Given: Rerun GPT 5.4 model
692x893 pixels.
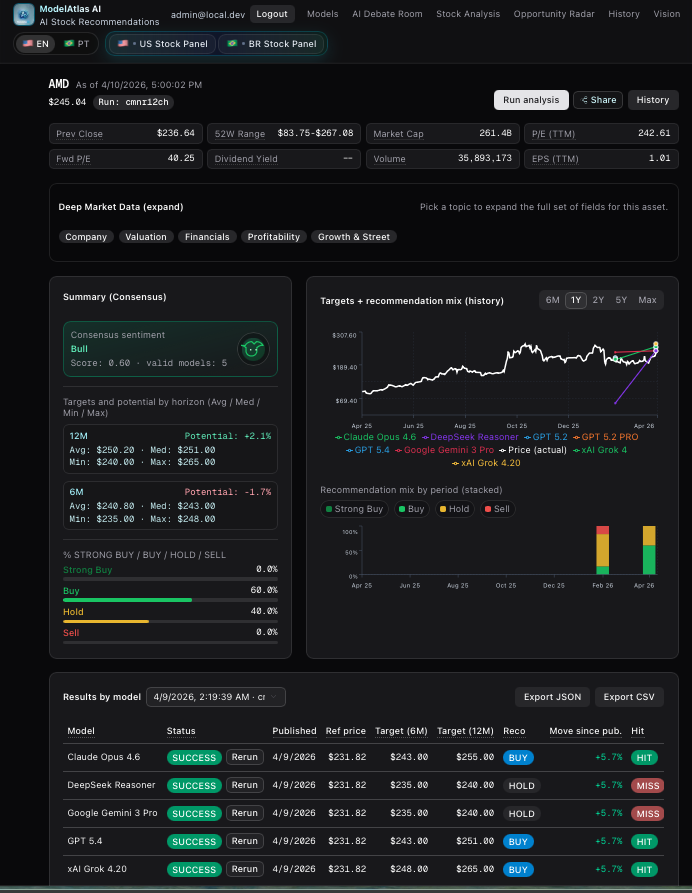Looking at the screenshot, I should pos(245,841).
